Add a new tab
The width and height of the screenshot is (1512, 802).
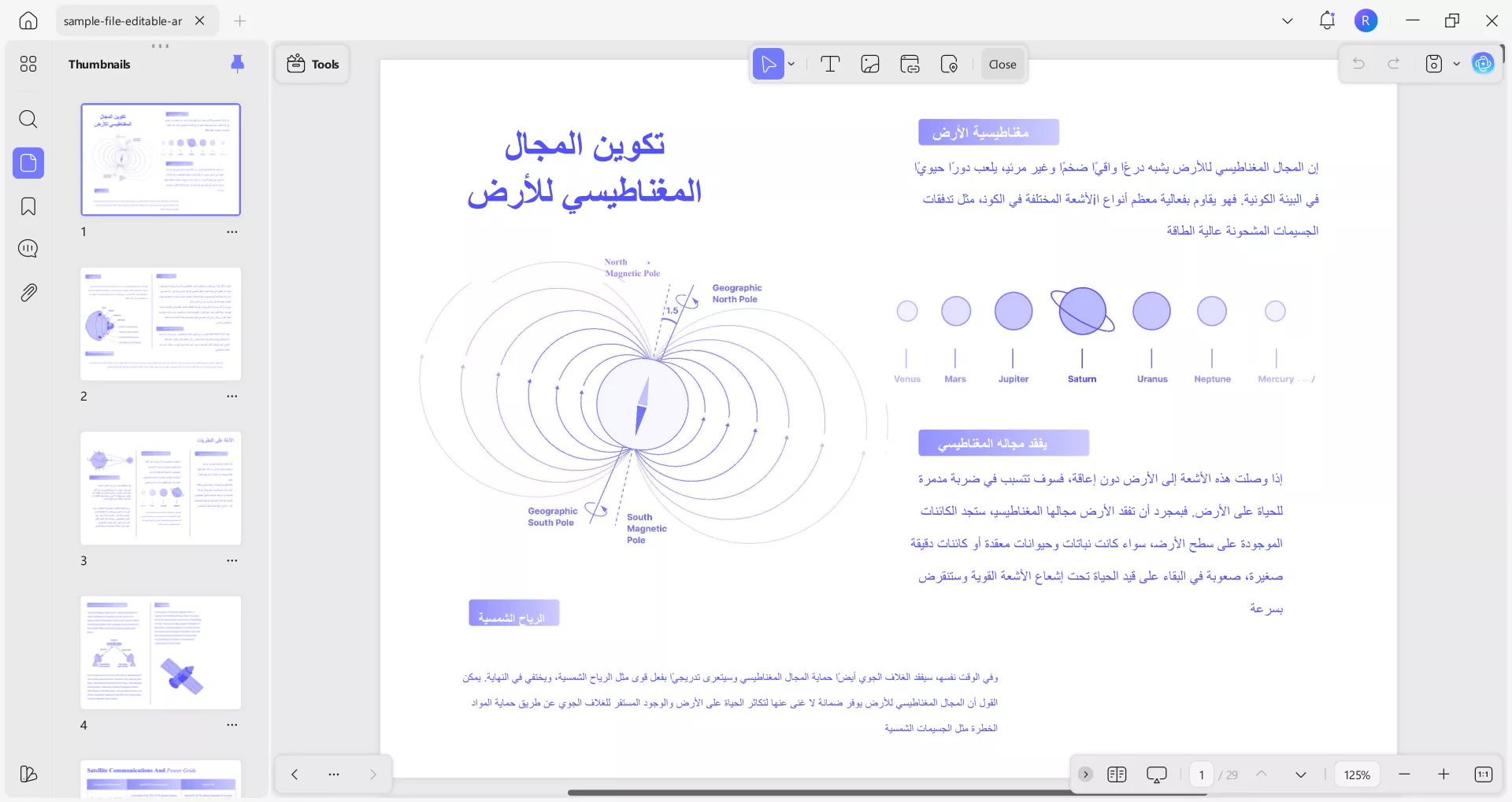(x=240, y=20)
